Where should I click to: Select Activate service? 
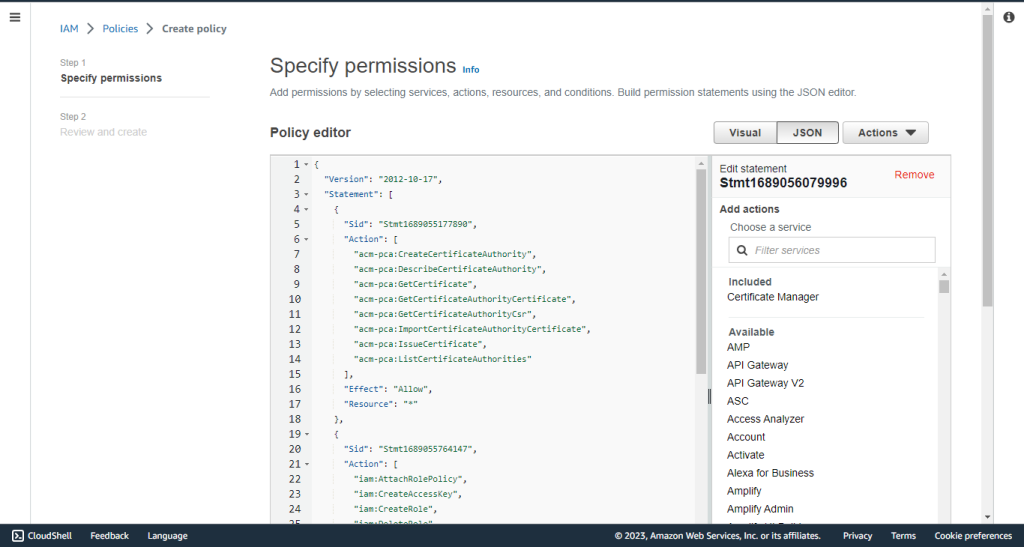point(746,455)
